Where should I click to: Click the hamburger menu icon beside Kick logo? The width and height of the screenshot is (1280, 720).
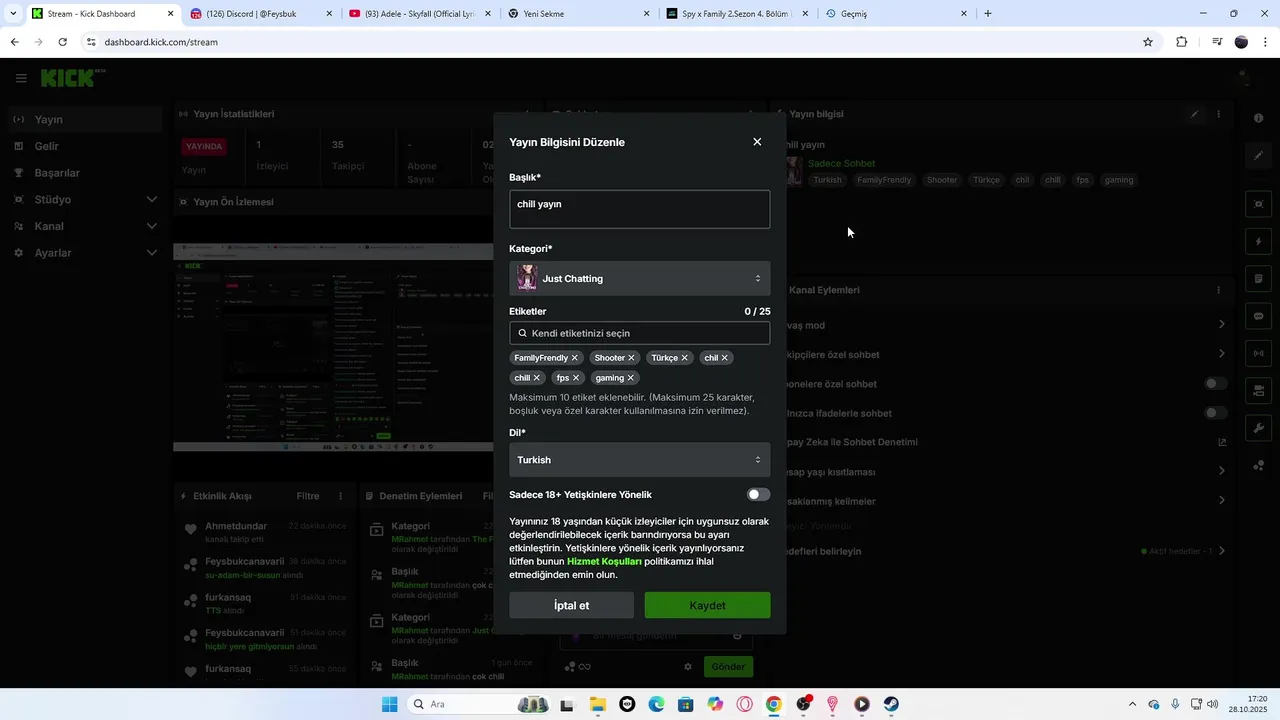pos(21,78)
